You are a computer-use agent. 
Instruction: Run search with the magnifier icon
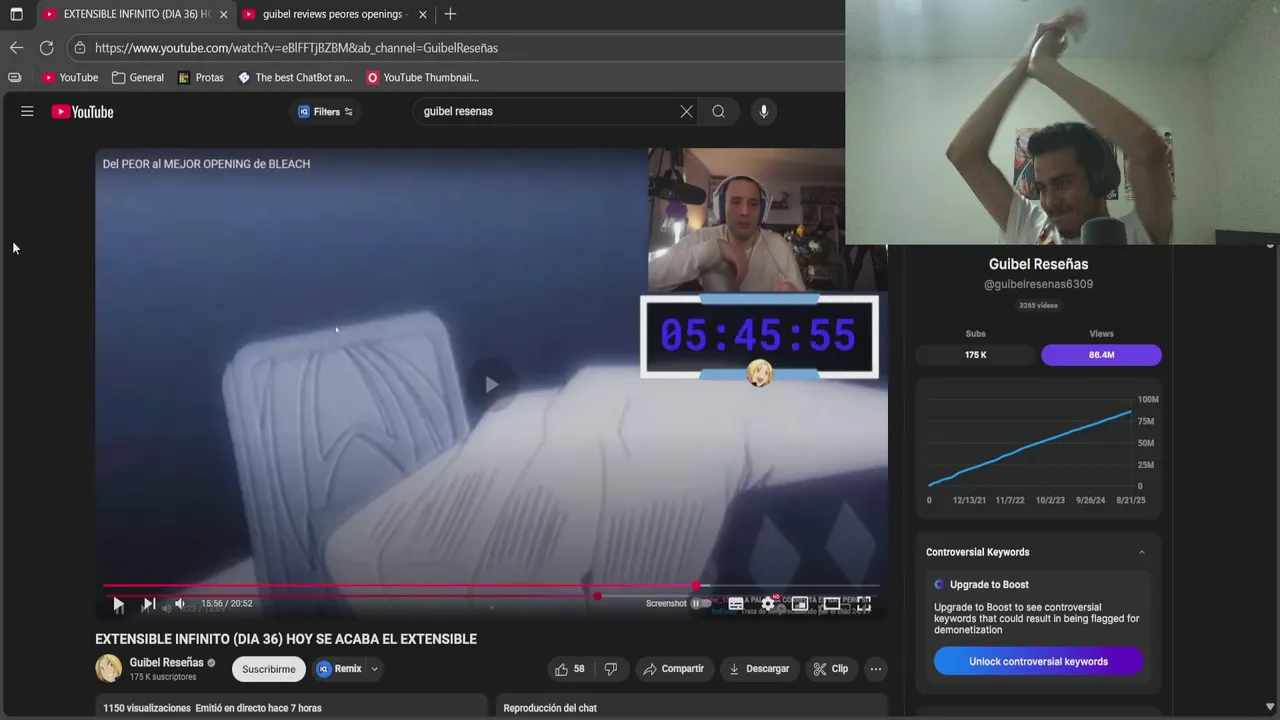pyautogui.click(x=718, y=112)
